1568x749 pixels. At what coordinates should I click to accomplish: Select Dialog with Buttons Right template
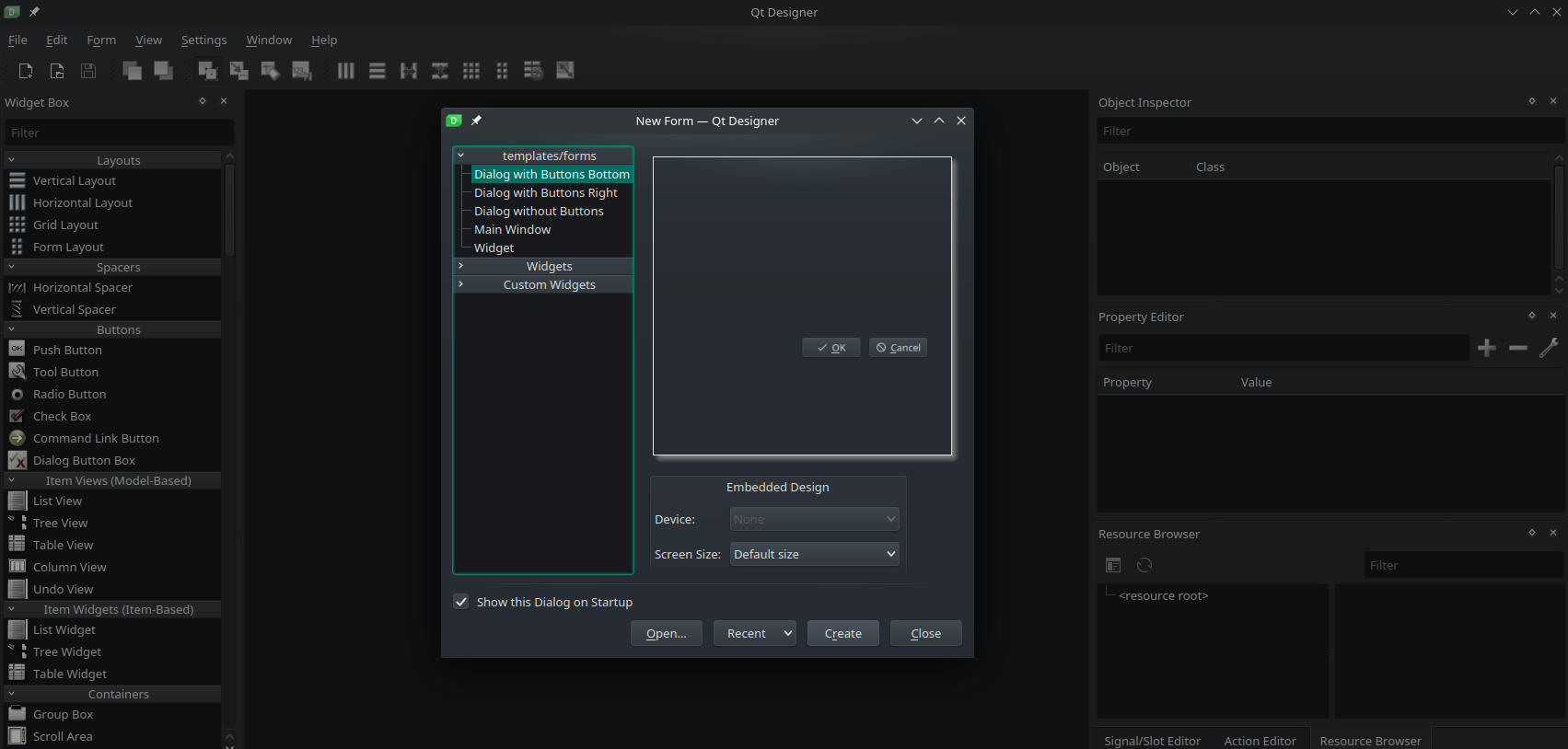click(546, 192)
